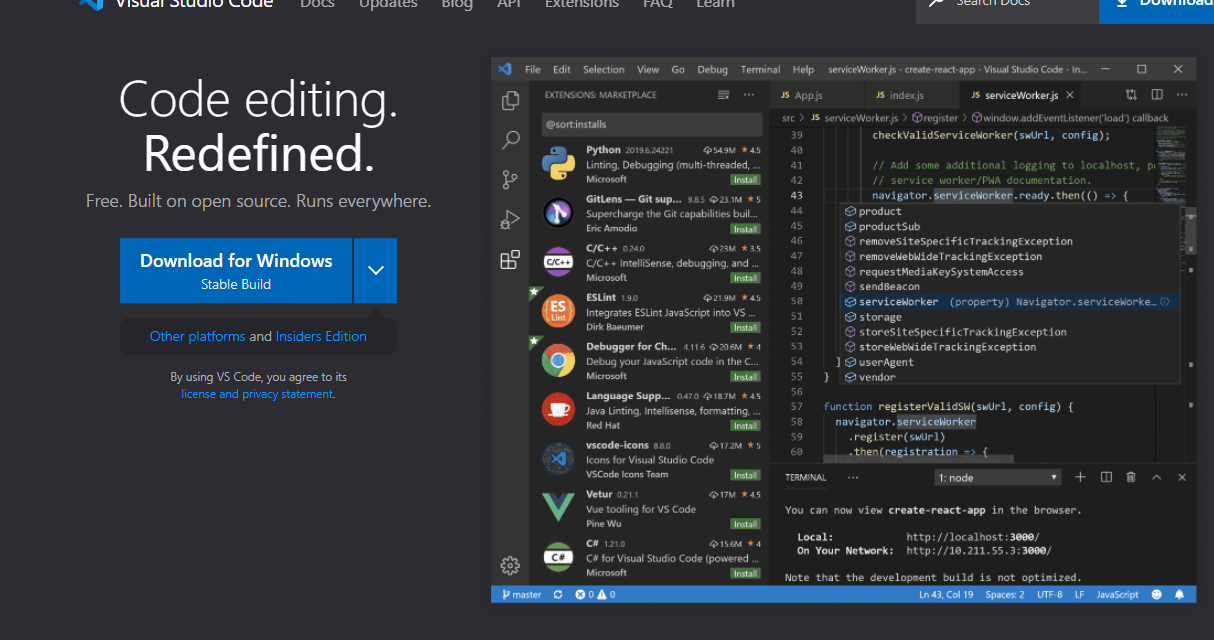This screenshot has height=640, width=1214.
Task: Kill the terminal with the trash icon
Action: click(1131, 477)
